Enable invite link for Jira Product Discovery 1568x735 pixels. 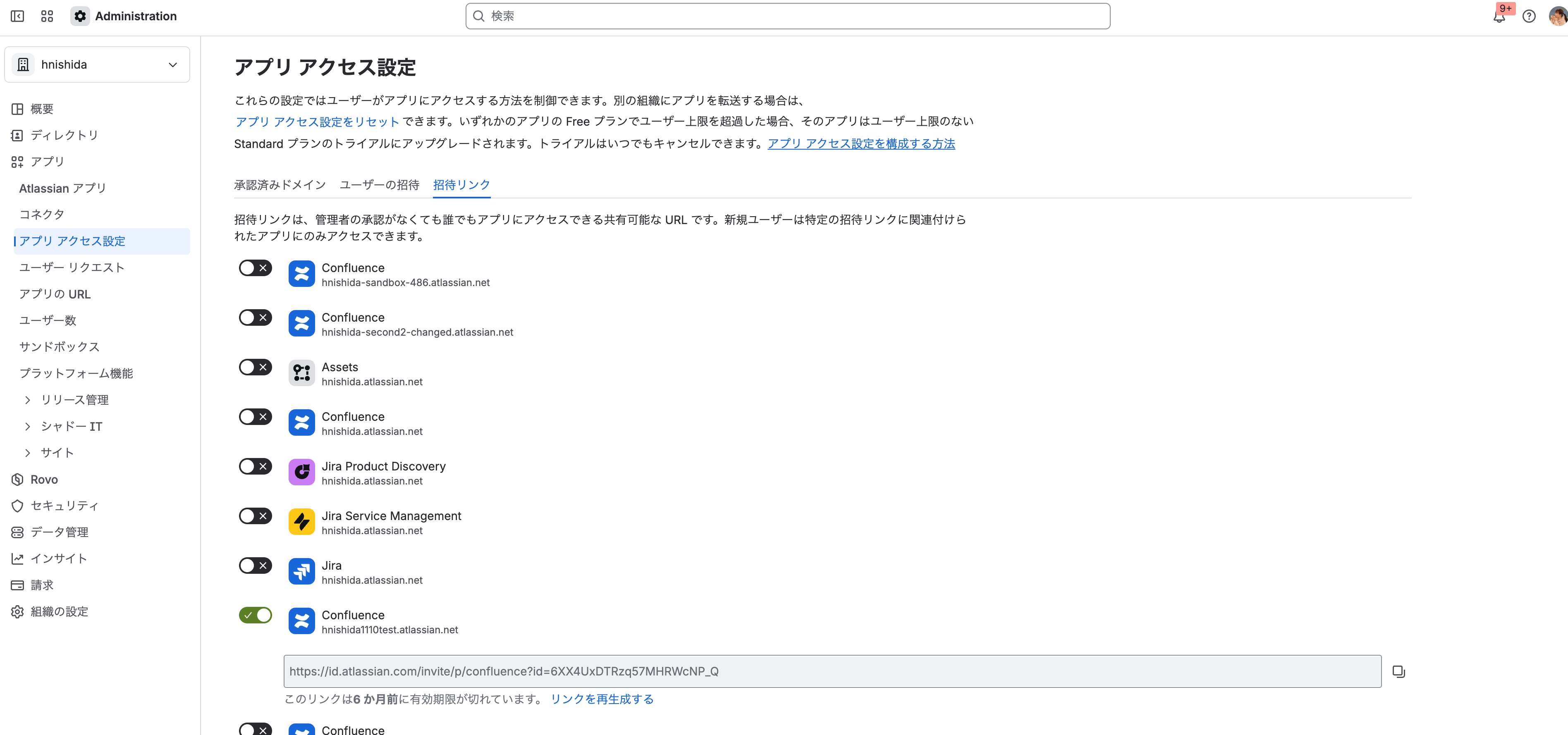pyautogui.click(x=255, y=466)
